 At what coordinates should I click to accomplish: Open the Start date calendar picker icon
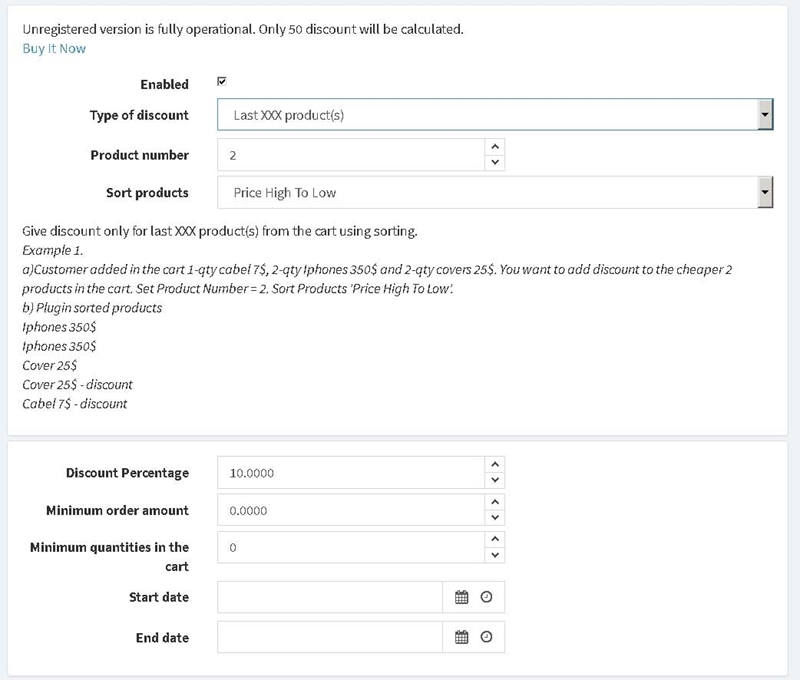[462, 597]
